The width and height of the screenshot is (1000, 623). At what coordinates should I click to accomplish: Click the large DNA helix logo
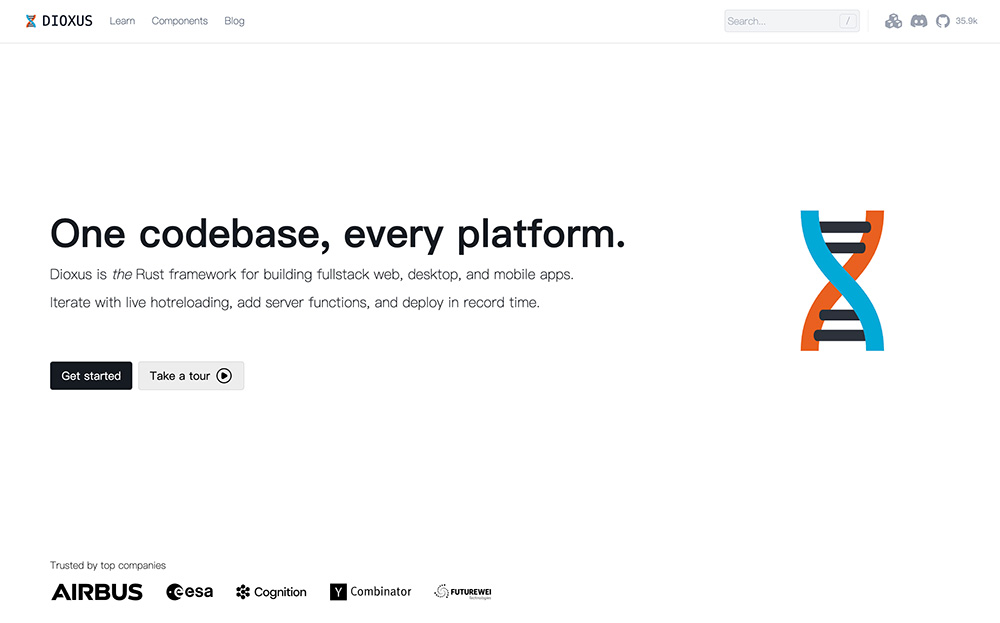point(842,281)
